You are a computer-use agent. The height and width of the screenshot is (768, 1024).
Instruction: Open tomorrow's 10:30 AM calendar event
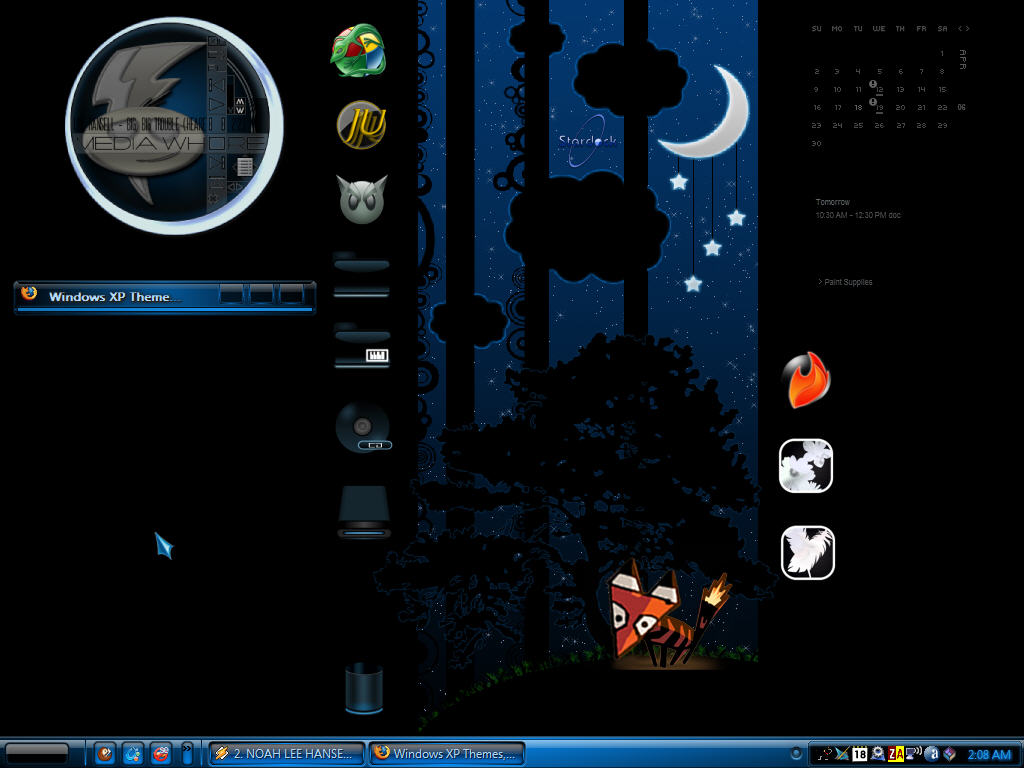point(857,215)
